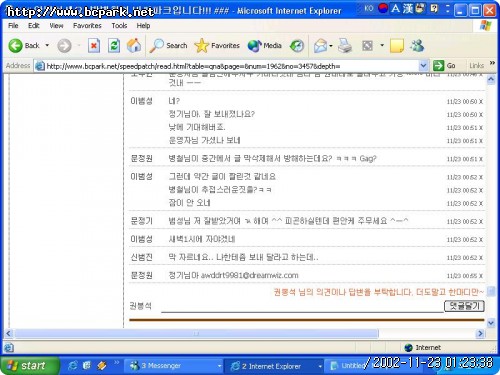Open the Help menu
The width and height of the screenshot is (500, 375).
143,26
